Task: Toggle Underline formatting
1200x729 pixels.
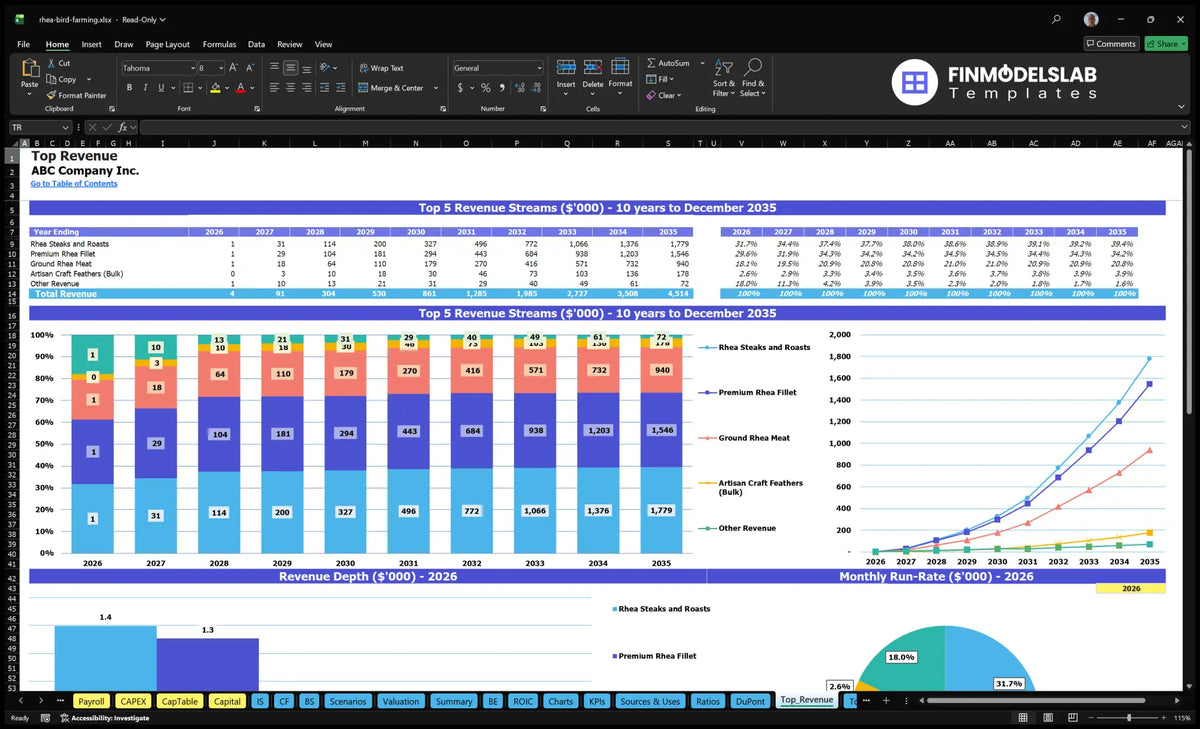Action: tap(159, 88)
